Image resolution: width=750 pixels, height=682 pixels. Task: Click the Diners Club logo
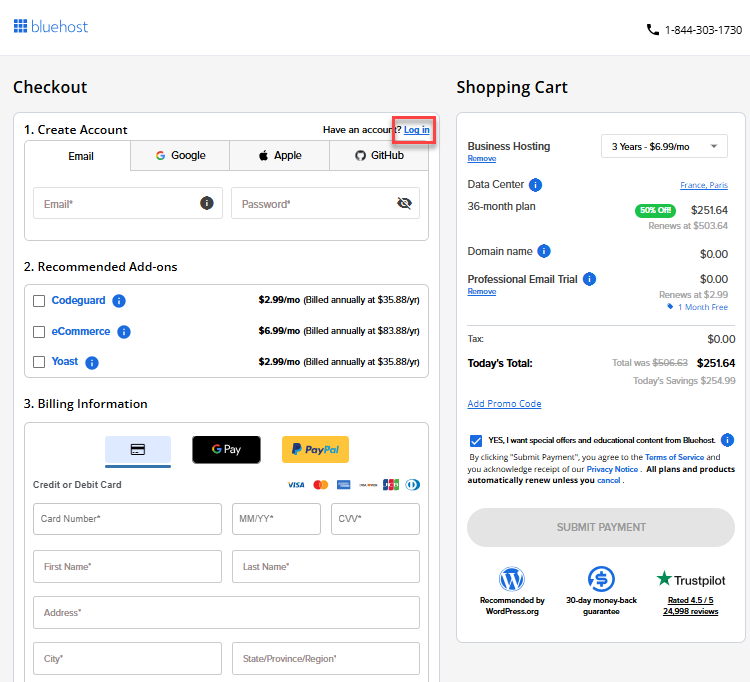[x=413, y=485]
